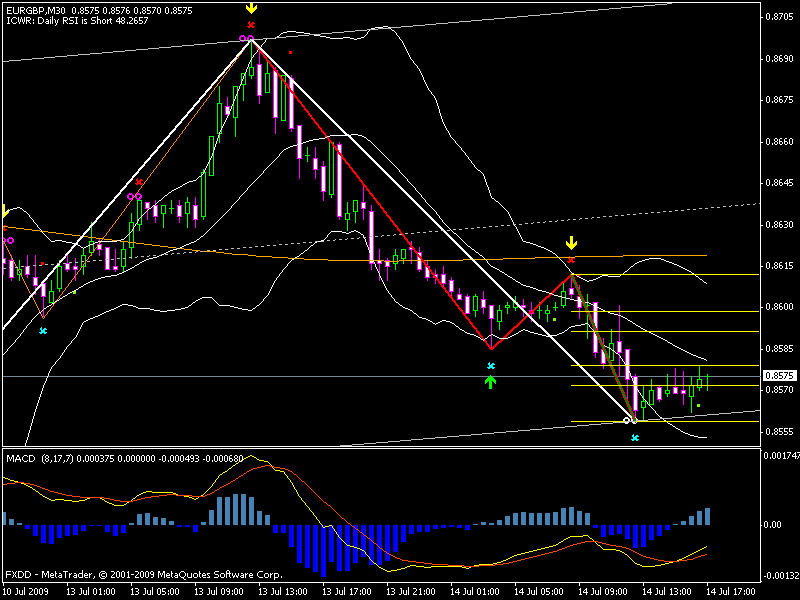The height and width of the screenshot is (600, 800).
Task: Select the yellow down arrow above the 0.8612 swing high
Action: click(x=571, y=242)
